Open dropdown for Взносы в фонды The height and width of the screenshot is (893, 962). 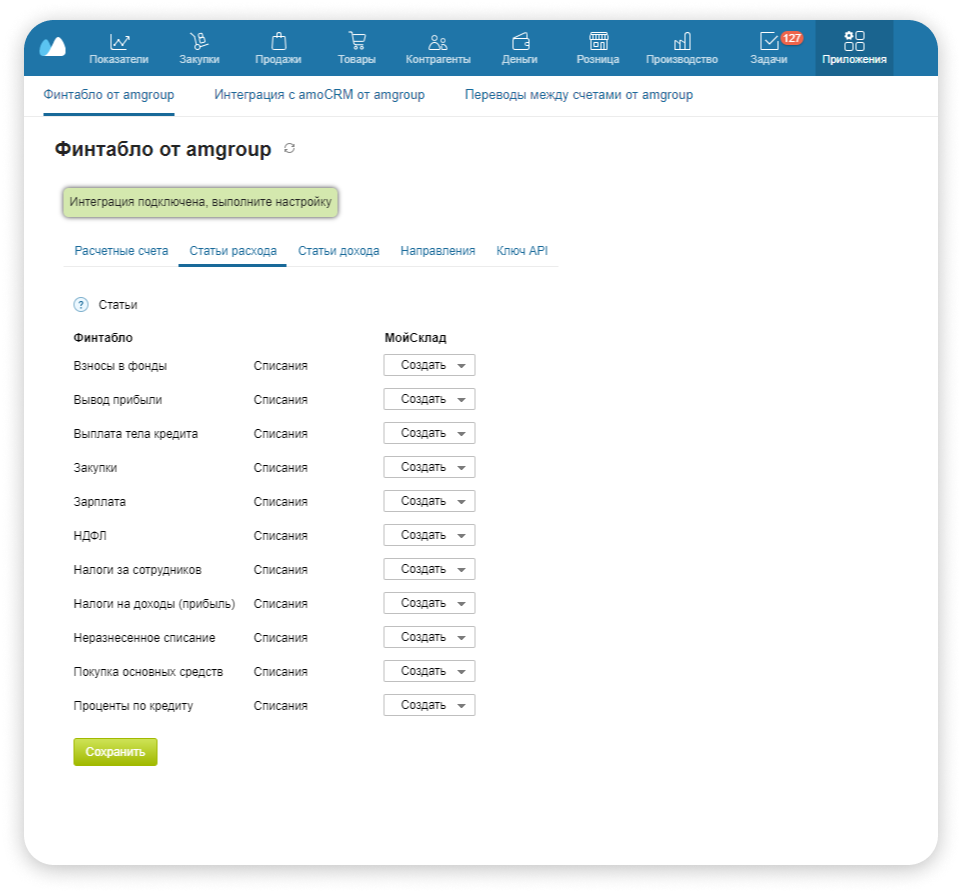[x=429, y=365]
